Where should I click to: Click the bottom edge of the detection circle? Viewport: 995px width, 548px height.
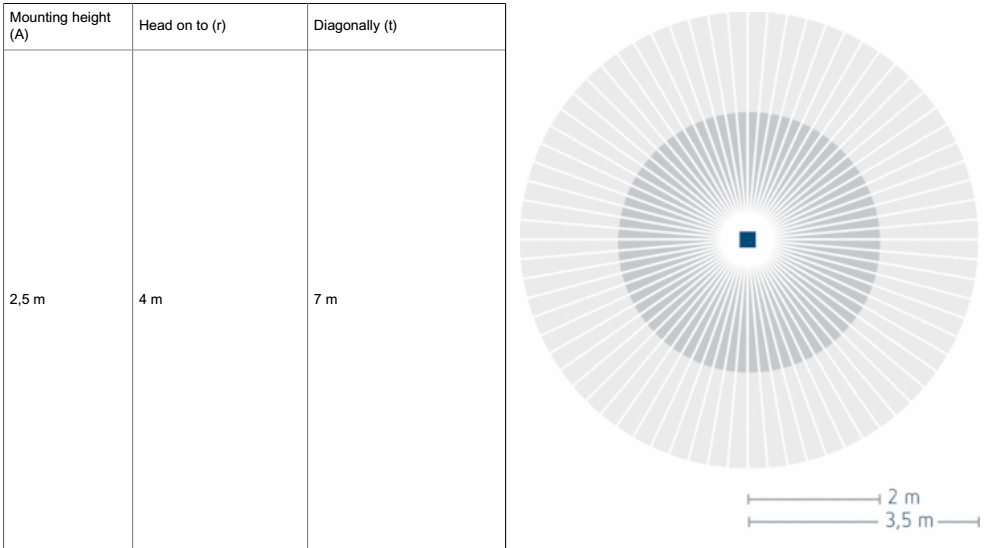pos(749,466)
